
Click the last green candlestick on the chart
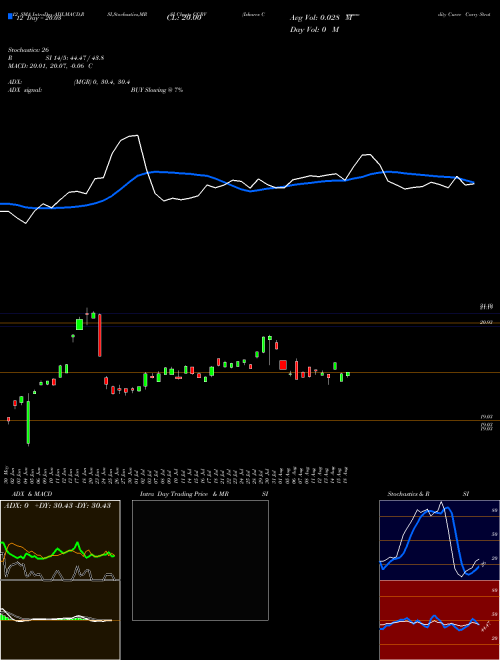pyautogui.click(x=348, y=374)
